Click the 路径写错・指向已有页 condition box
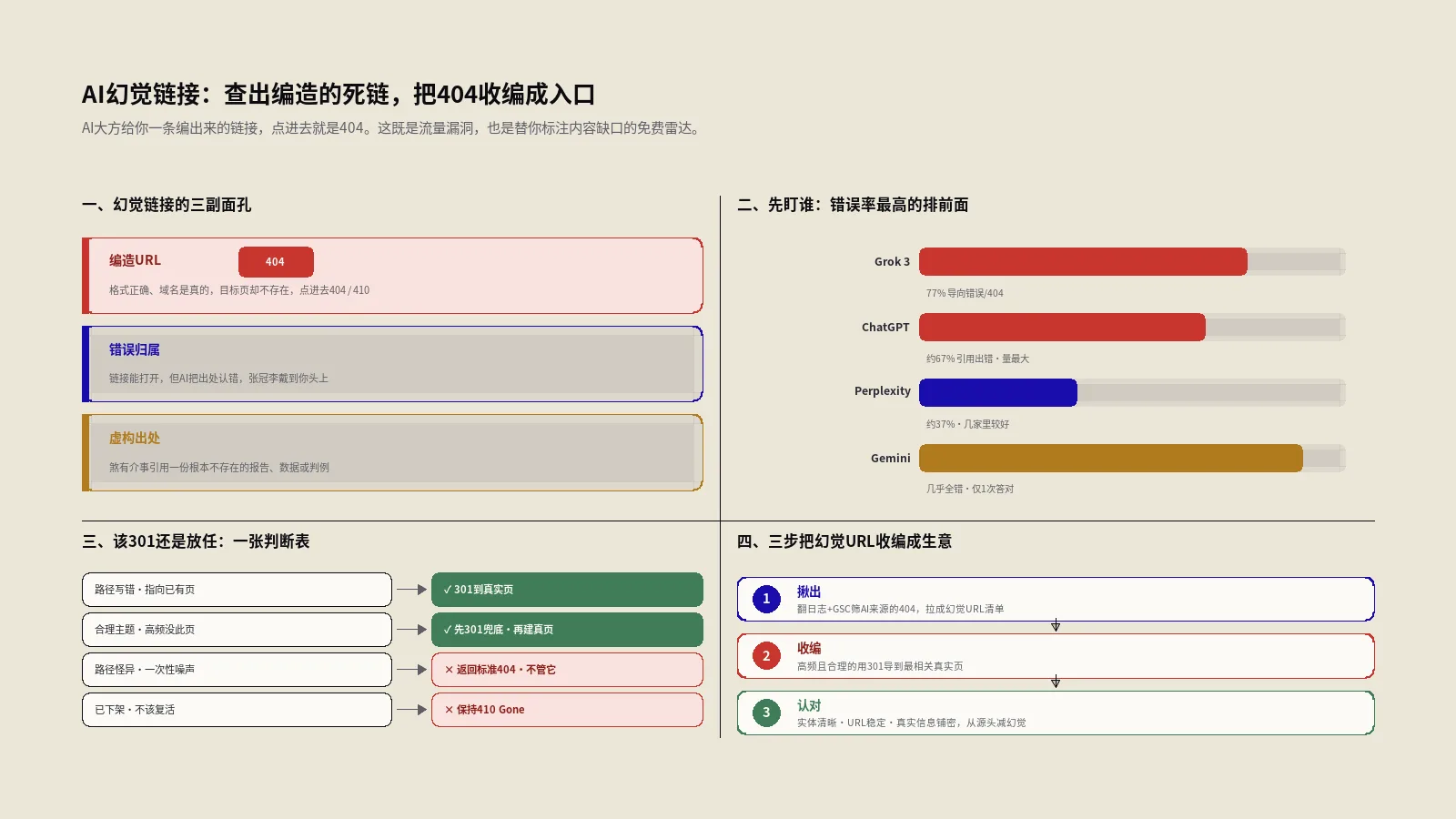1456x819 pixels. (x=237, y=590)
